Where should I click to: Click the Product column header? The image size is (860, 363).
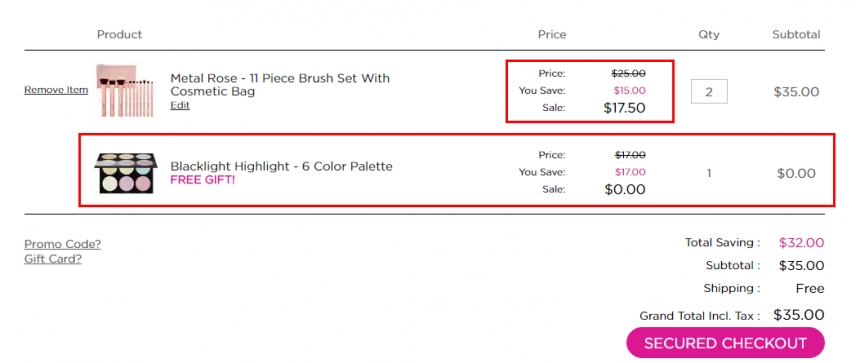[120, 35]
